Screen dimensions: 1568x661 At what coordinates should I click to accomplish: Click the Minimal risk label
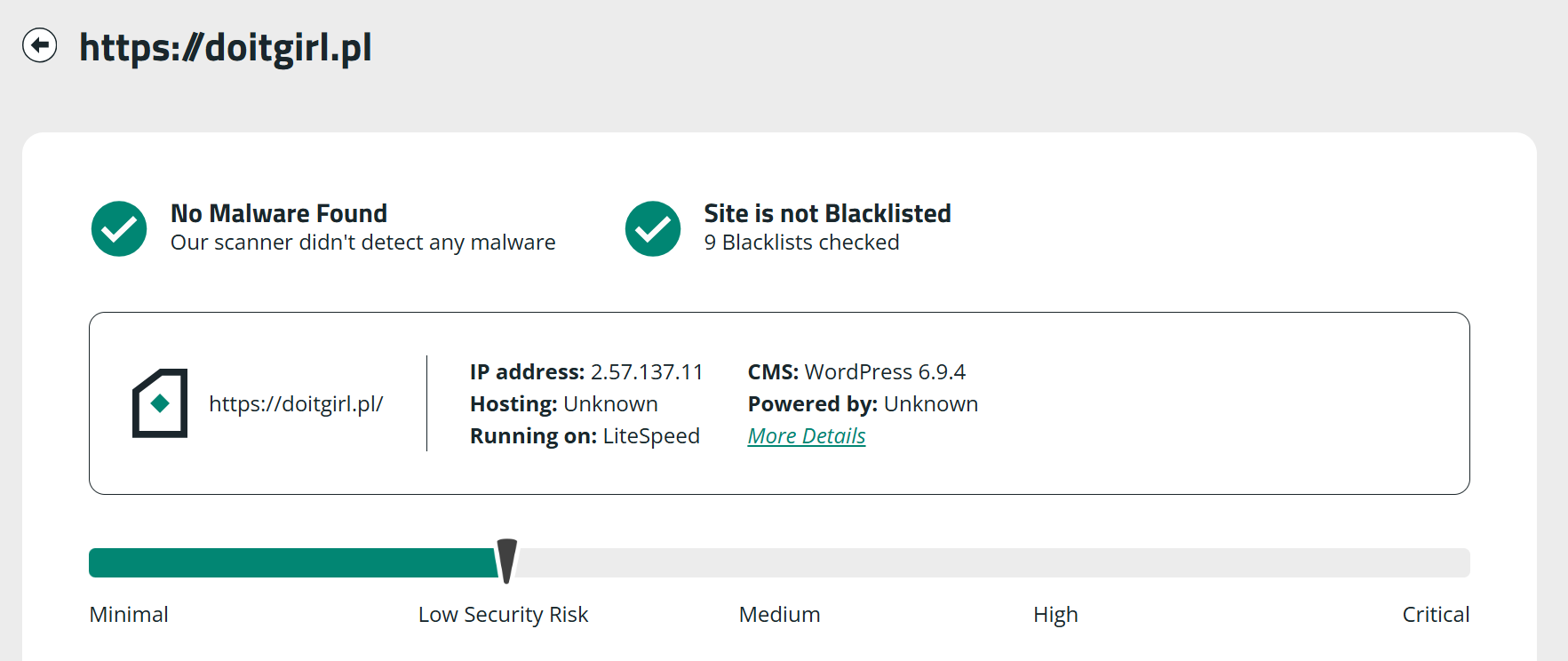coord(129,615)
